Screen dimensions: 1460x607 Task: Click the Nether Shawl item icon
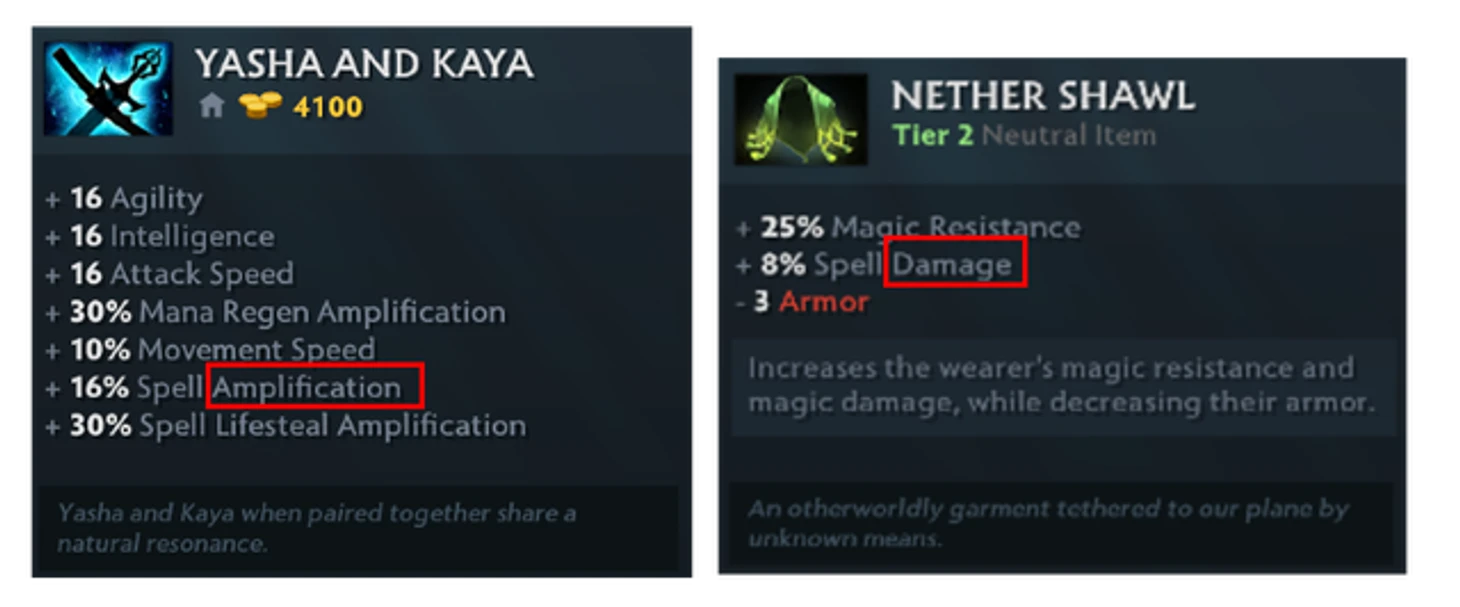click(801, 119)
